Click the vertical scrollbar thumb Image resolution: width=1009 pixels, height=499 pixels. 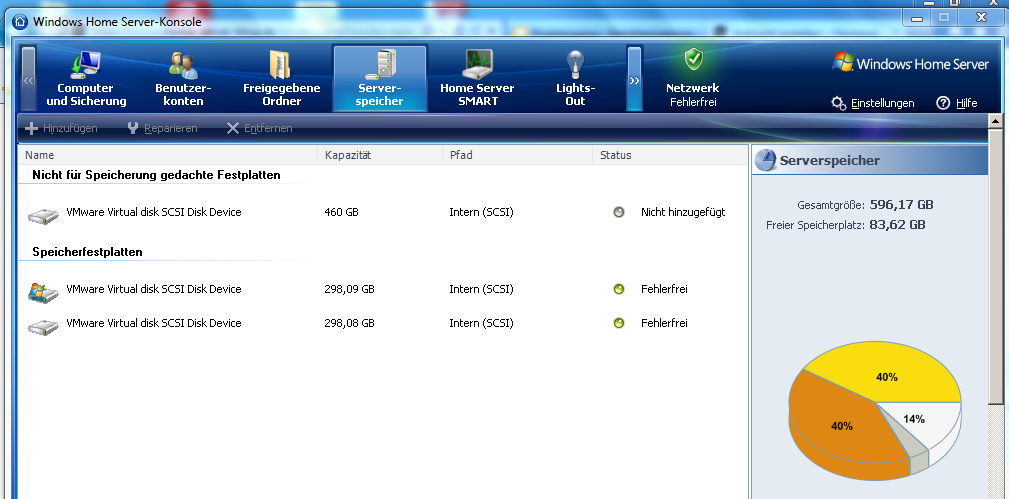995,266
